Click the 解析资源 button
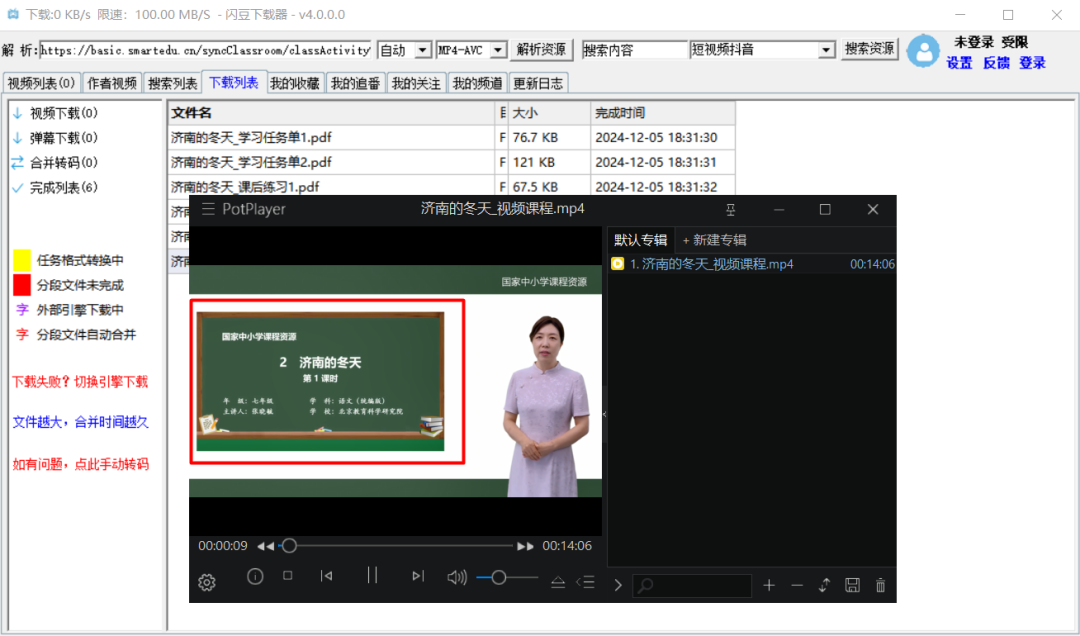The image size is (1080, 636). (x=541, y=48)
